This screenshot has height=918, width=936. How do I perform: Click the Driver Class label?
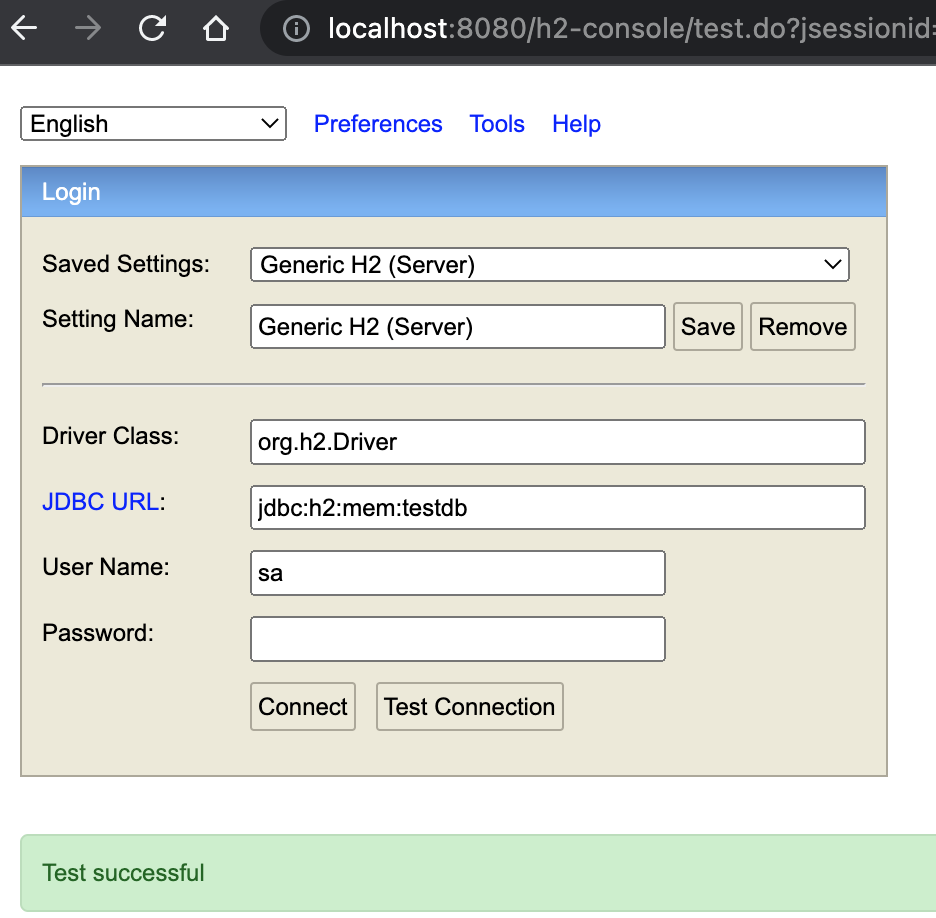(x=110, y=436)
